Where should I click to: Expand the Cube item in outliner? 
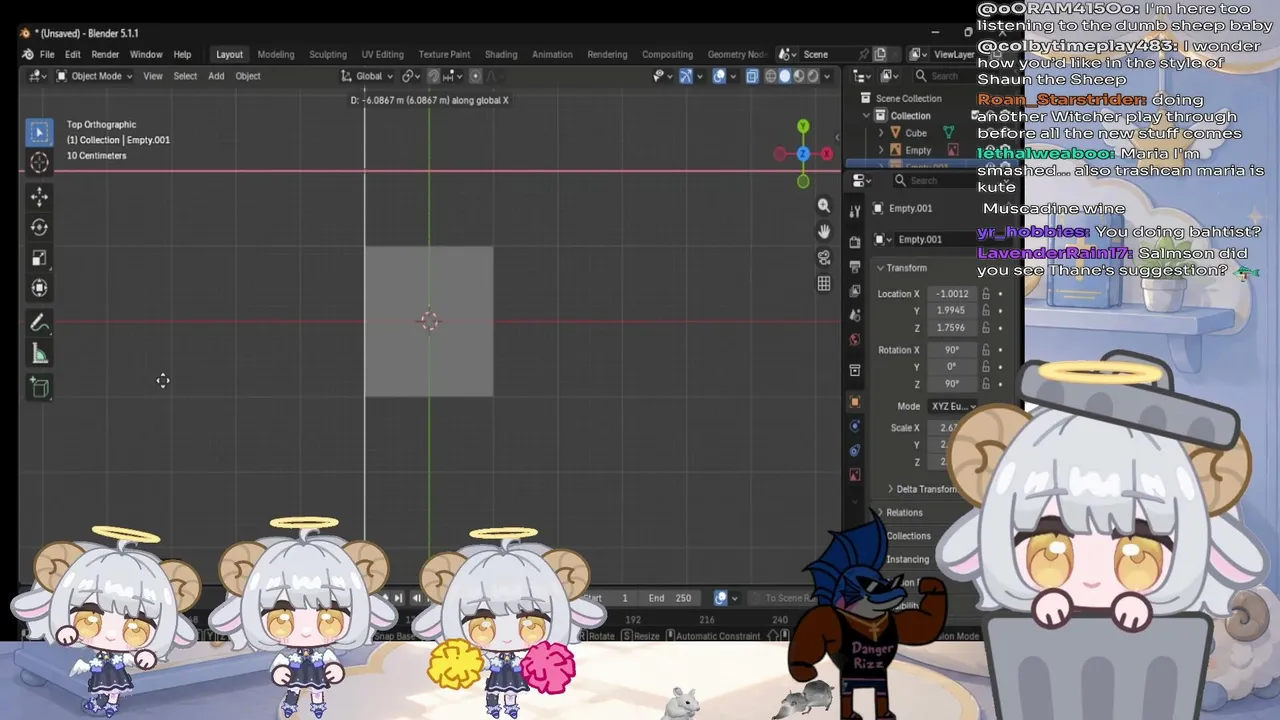[881, 133]
